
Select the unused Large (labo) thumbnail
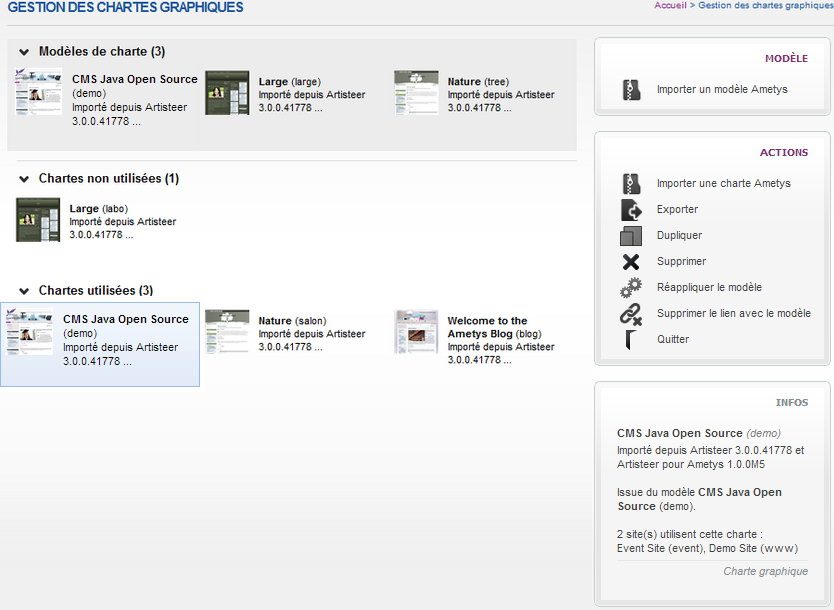pyautogui.click(x=38, y=220)
